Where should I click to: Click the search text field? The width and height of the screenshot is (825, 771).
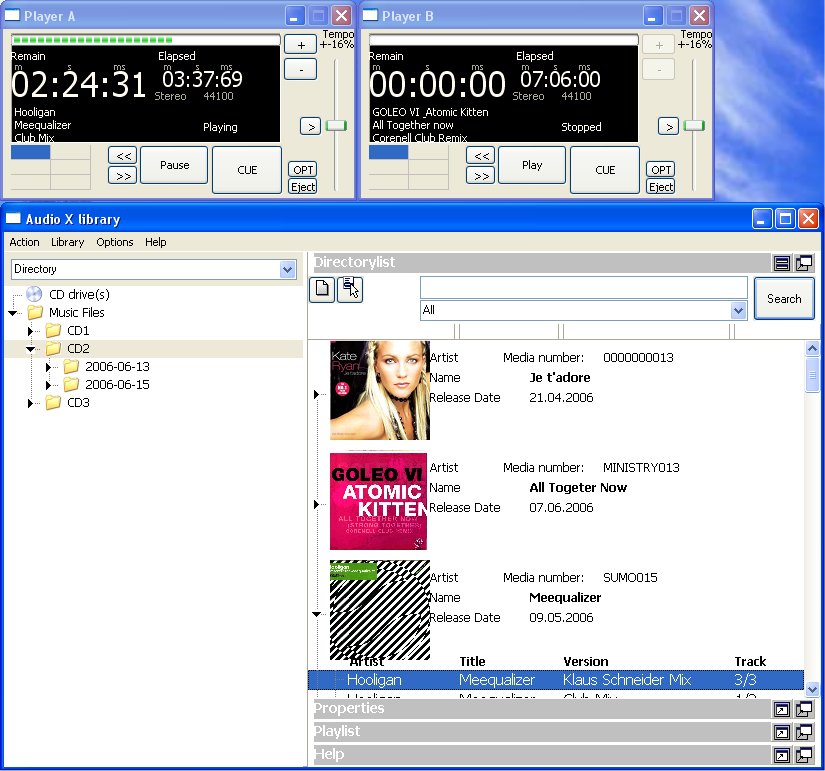(583, 287)
